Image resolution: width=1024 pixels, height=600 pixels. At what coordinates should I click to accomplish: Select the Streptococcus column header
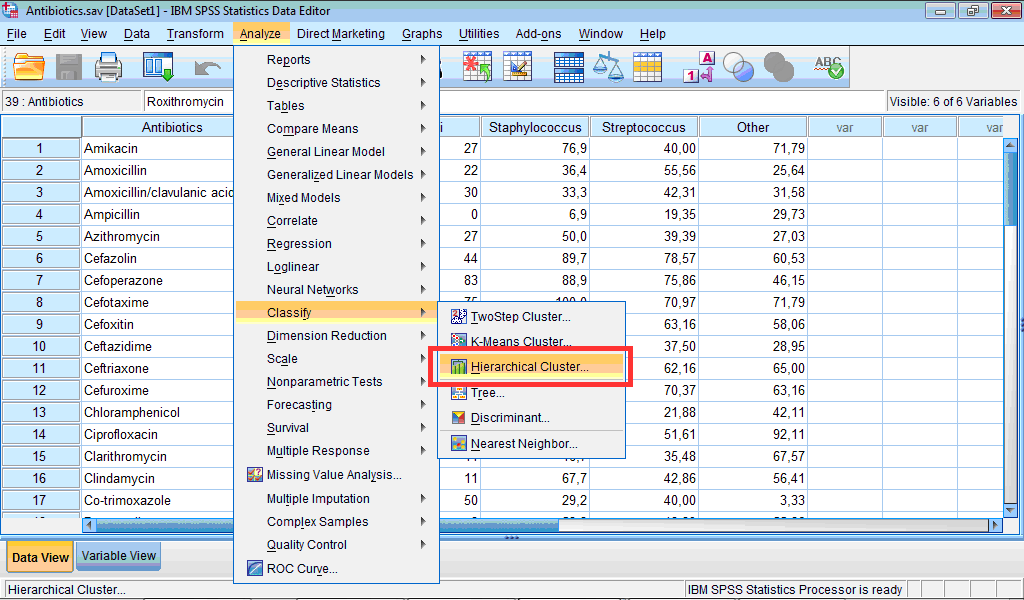(644, 127)
